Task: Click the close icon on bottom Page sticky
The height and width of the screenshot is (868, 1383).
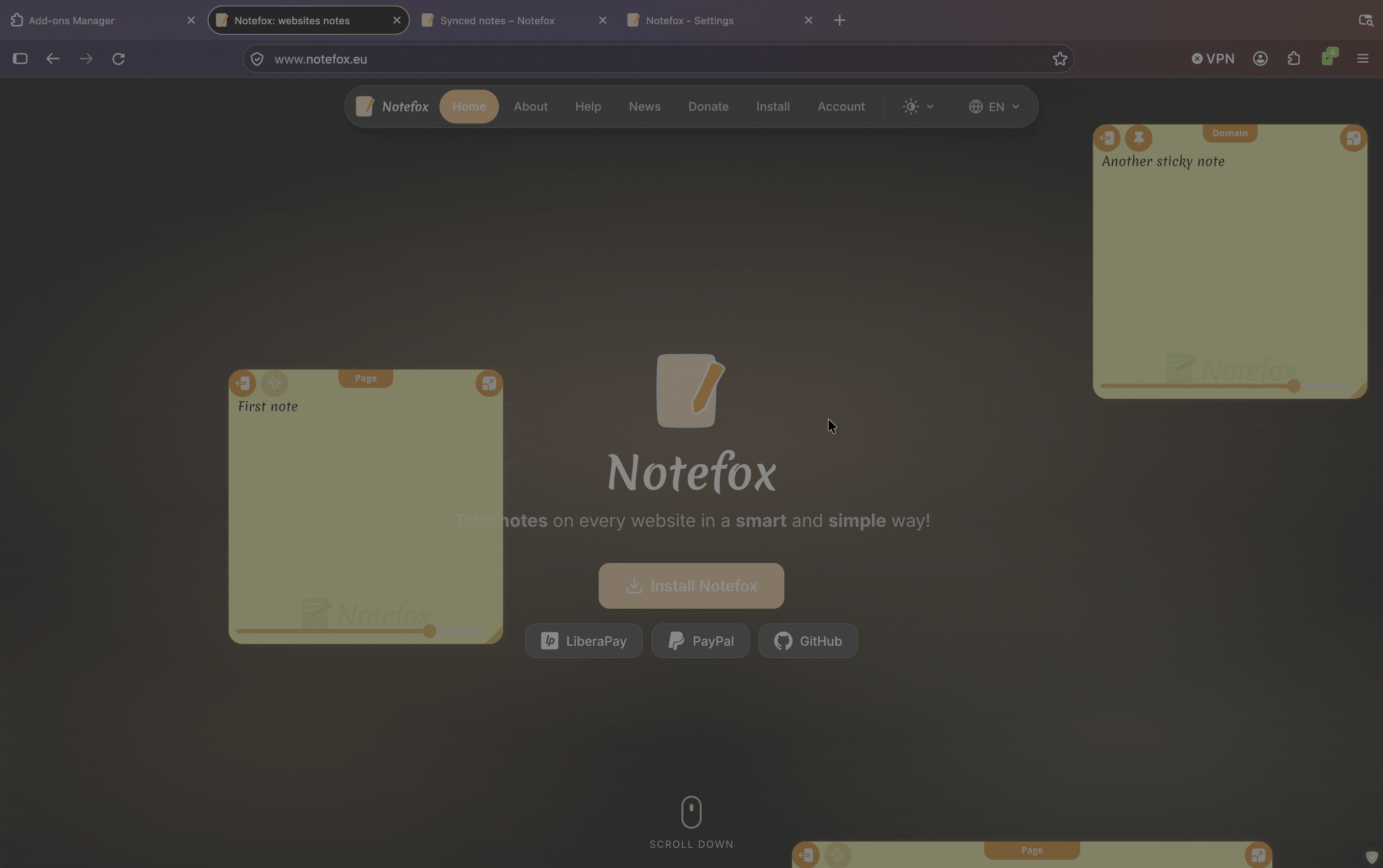Action: (x=806, y=855)
